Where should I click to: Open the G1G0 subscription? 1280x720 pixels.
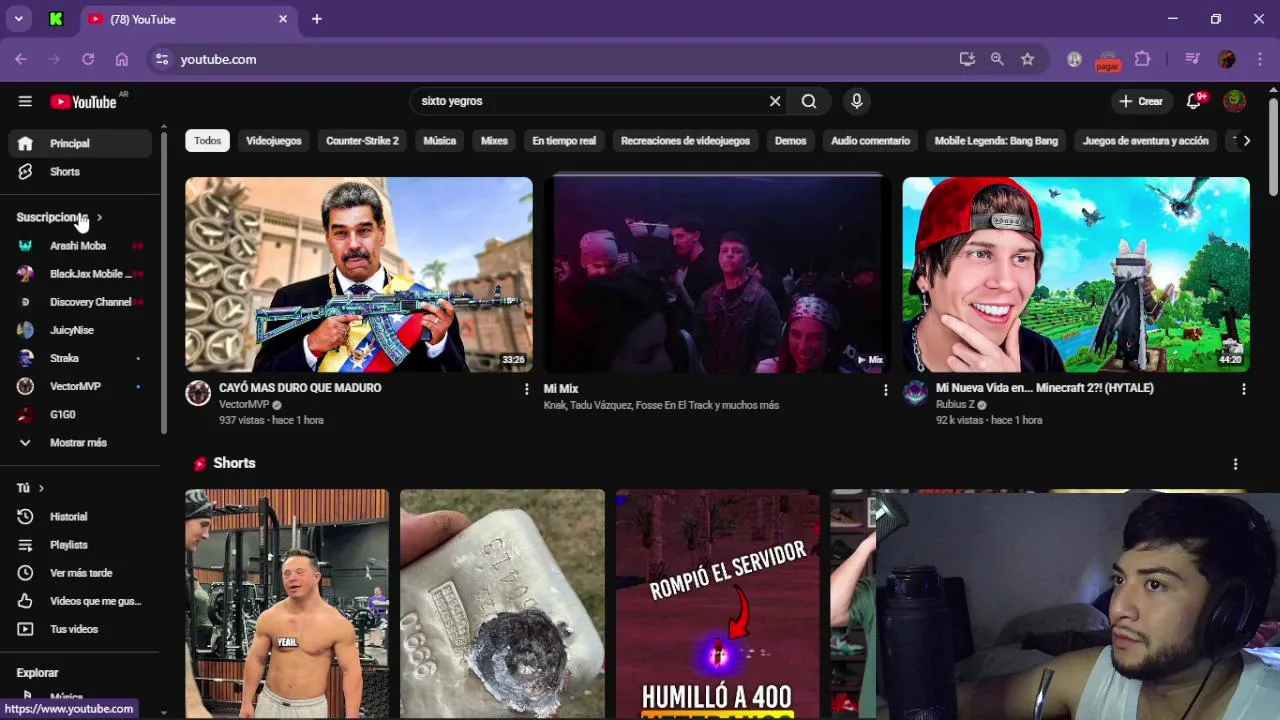click(x=80, y=414)
